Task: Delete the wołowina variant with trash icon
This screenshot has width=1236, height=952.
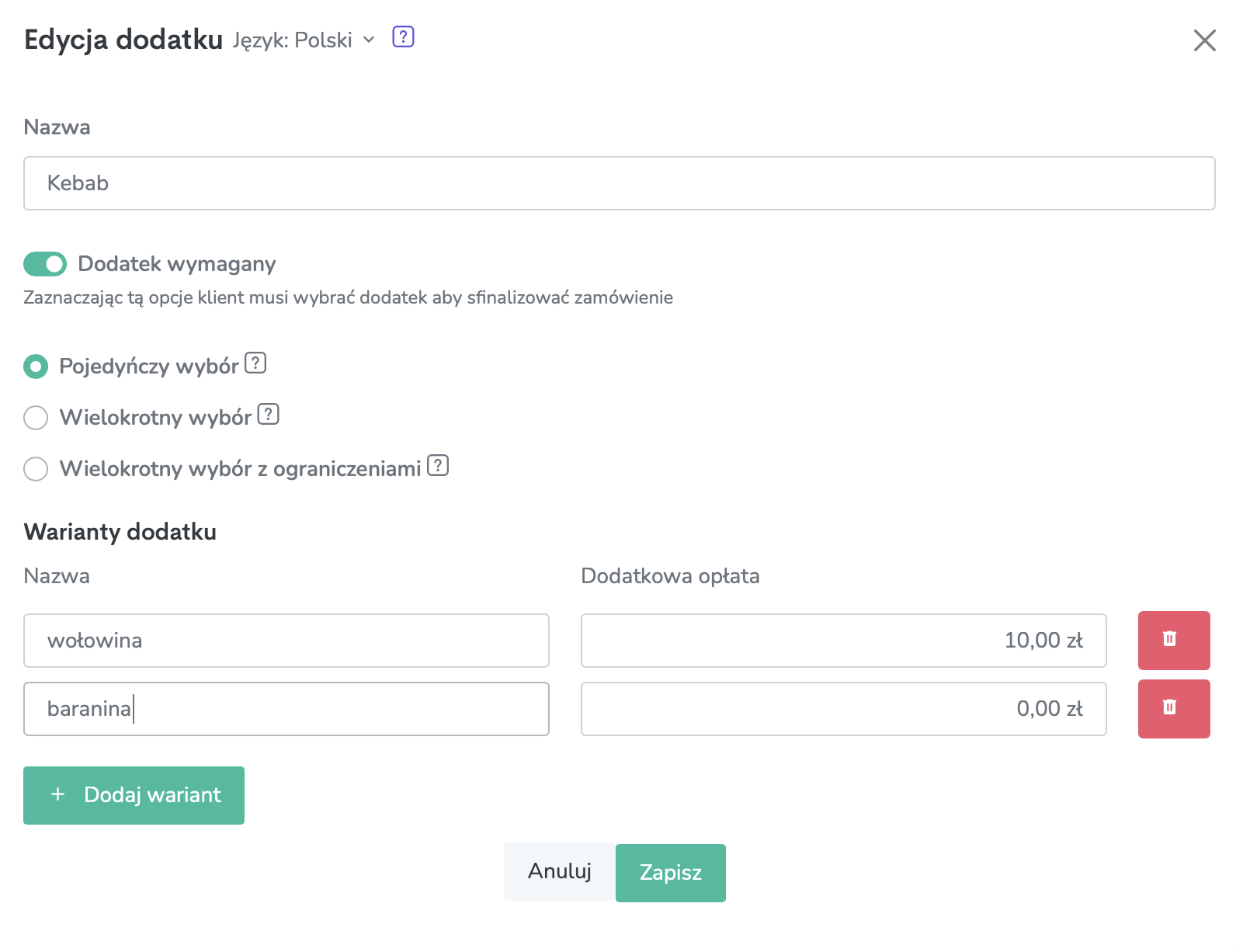Action: 1174,641
